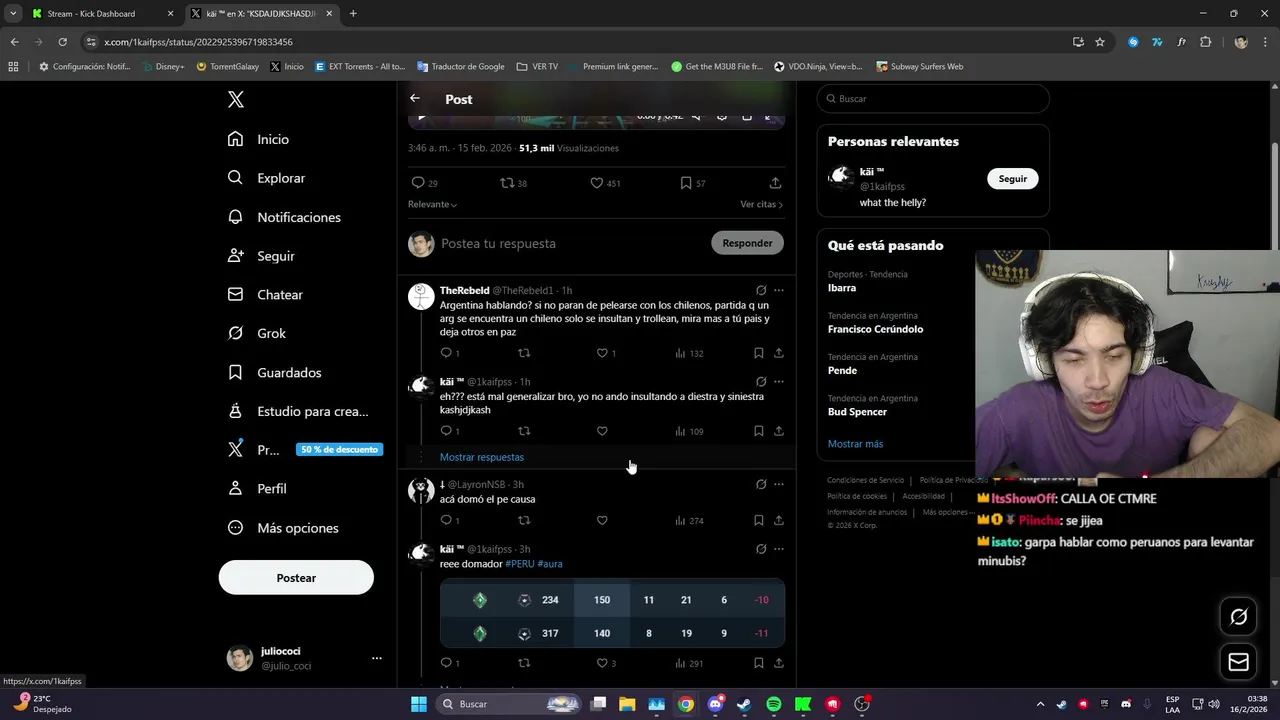Viewport: 1280px width, 720px height.
Task: Open Steam from the taskbar
Action: tap(744, 704)
